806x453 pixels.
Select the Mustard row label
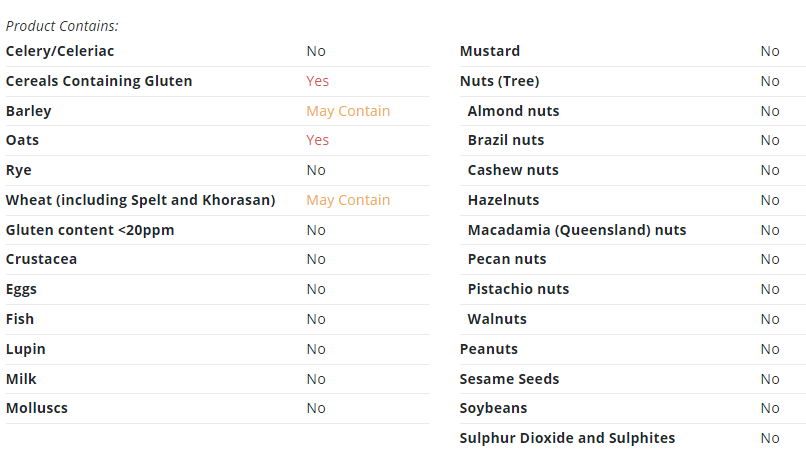[x=490, y=51]
